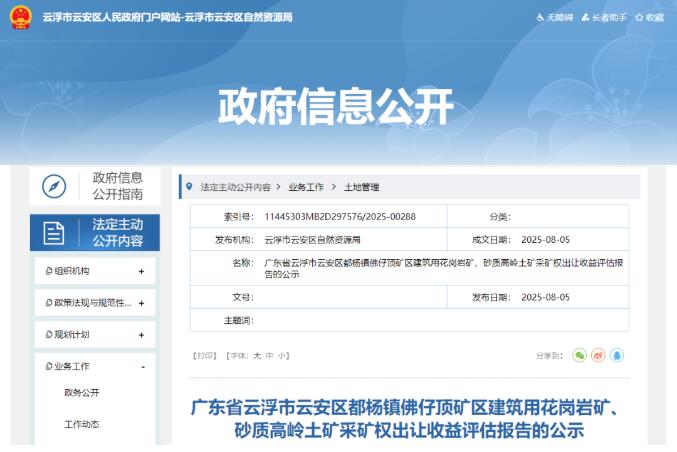
Task: Open 长者助手 elder assistant mode
Action: tap(606, 18)
